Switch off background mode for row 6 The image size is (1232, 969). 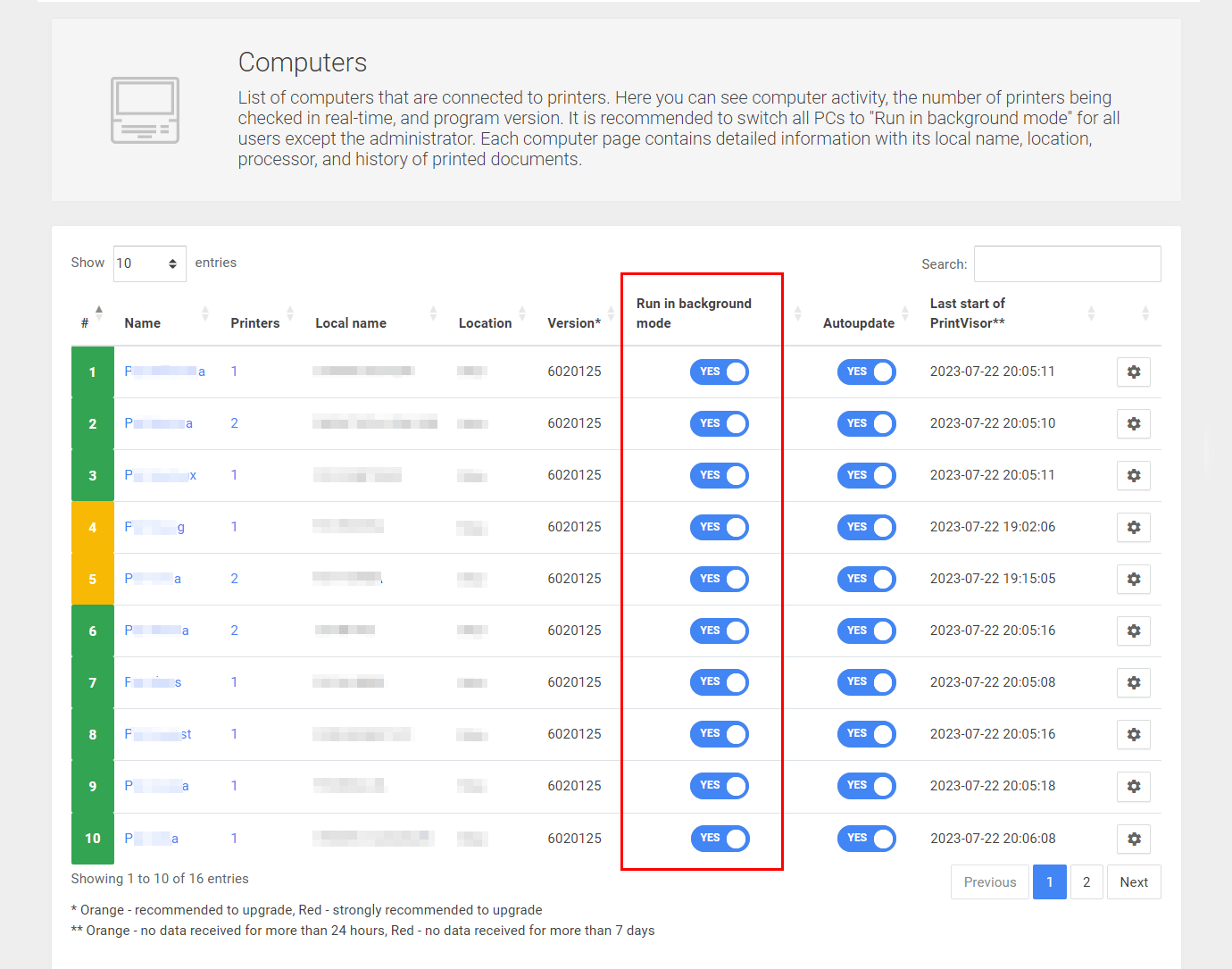(719, 631)
